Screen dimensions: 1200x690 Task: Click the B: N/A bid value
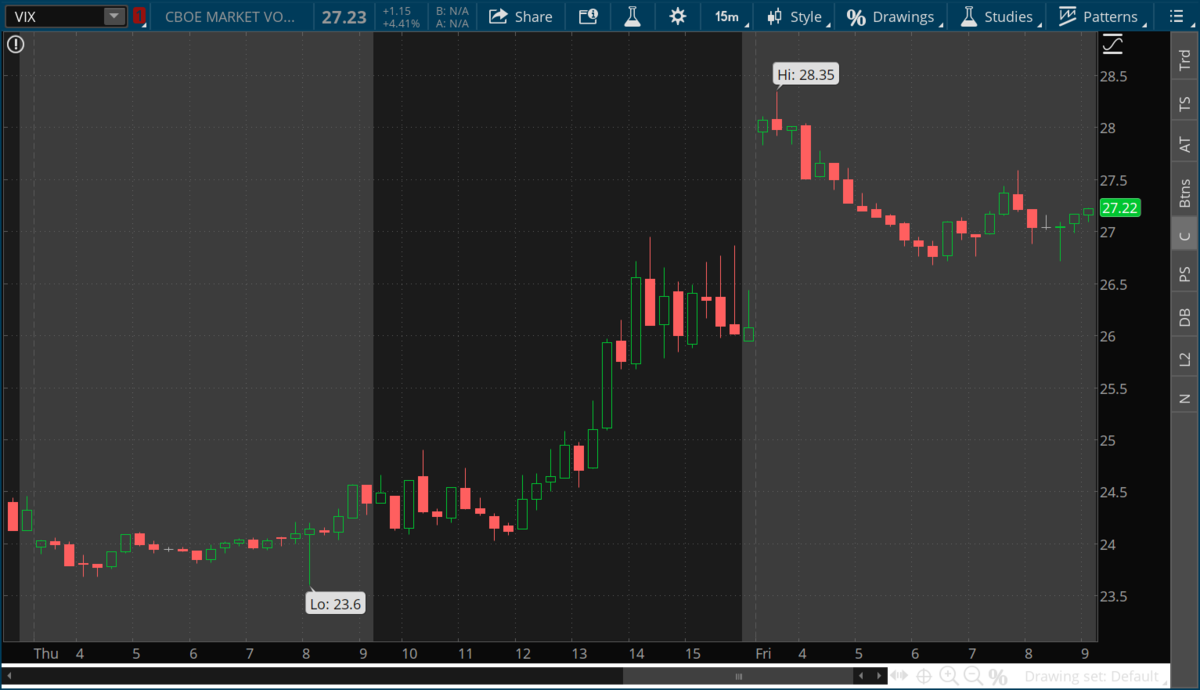(x=452, y=10)
